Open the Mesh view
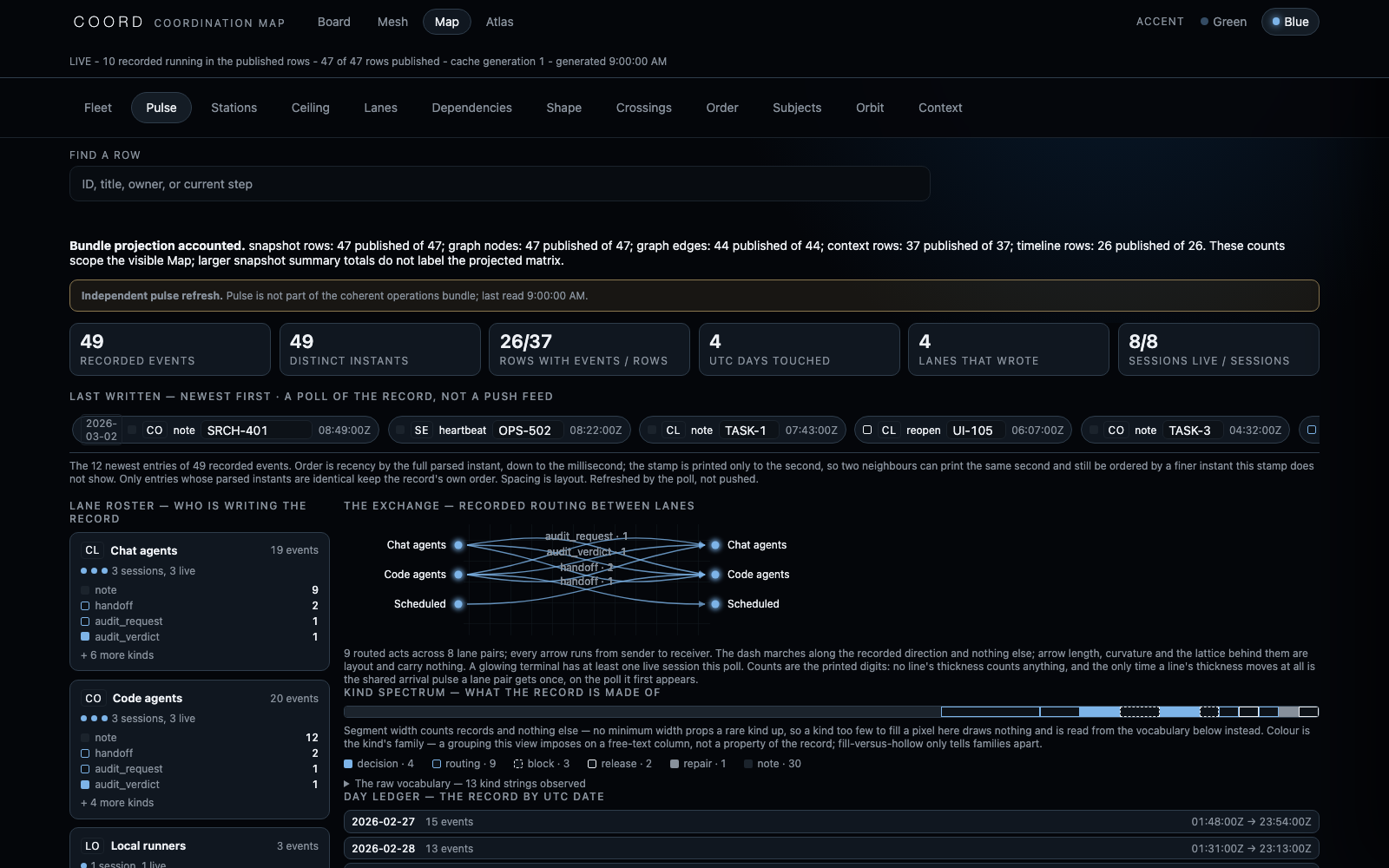Screen dimensions: 1389x868 (x=392, y=22)
